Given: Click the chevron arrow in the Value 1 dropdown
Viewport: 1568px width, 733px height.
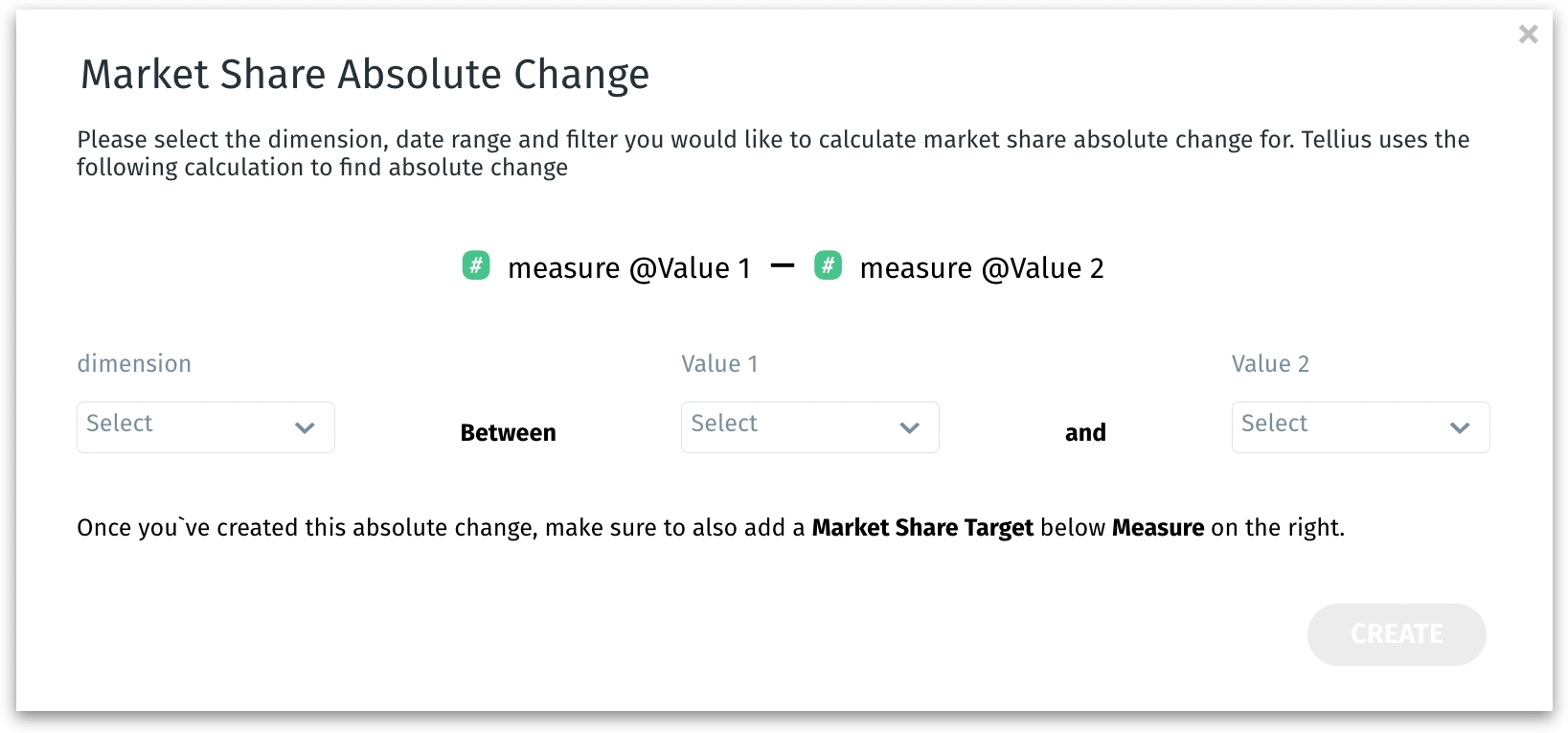Looking at the screenshot, I should 909,428.
